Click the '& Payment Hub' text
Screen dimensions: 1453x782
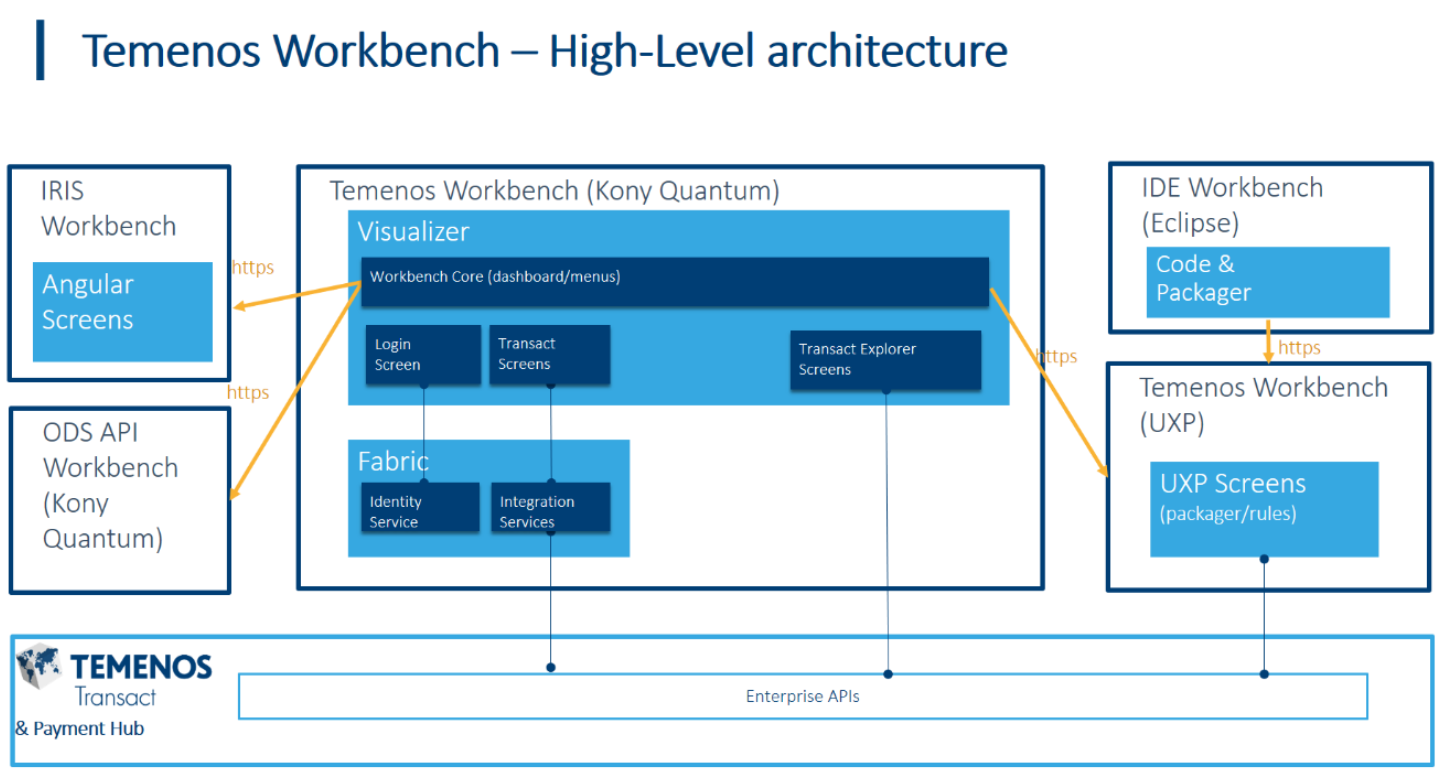[x=79, y=729]
